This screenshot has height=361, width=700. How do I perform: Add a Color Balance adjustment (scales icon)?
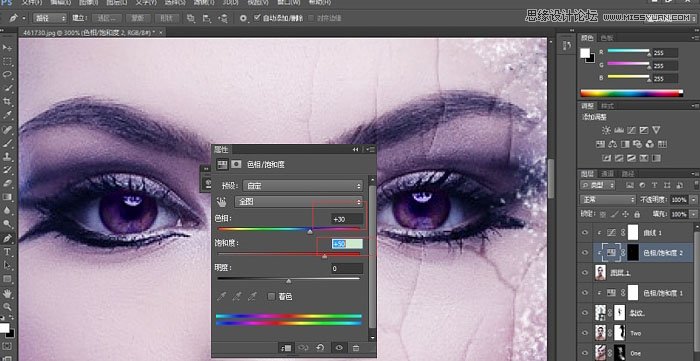pyautogui.click(x=612, y=144)
